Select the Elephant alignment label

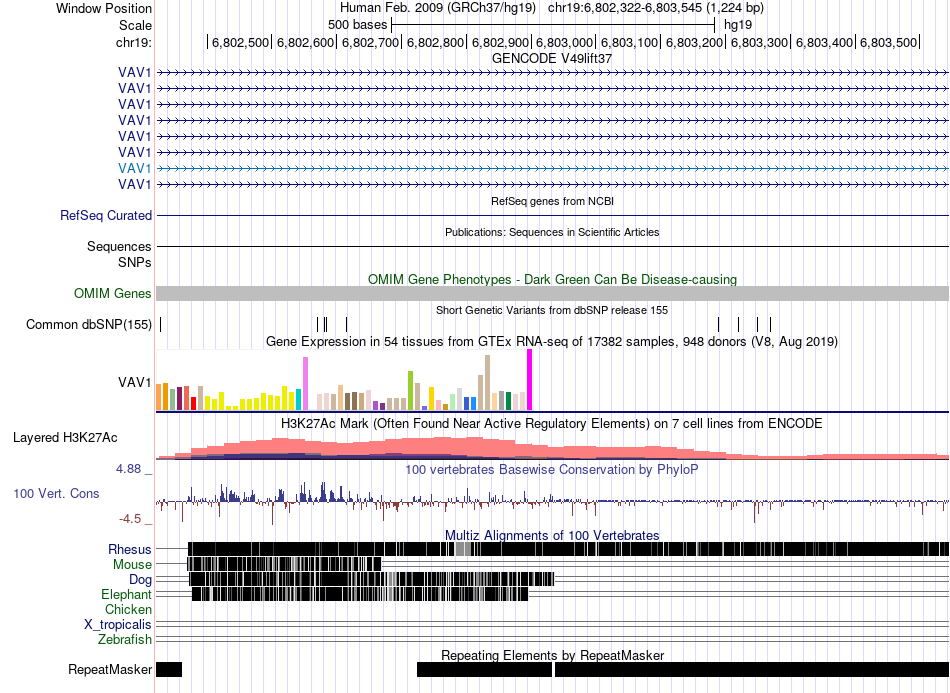(x=126, y=594)
